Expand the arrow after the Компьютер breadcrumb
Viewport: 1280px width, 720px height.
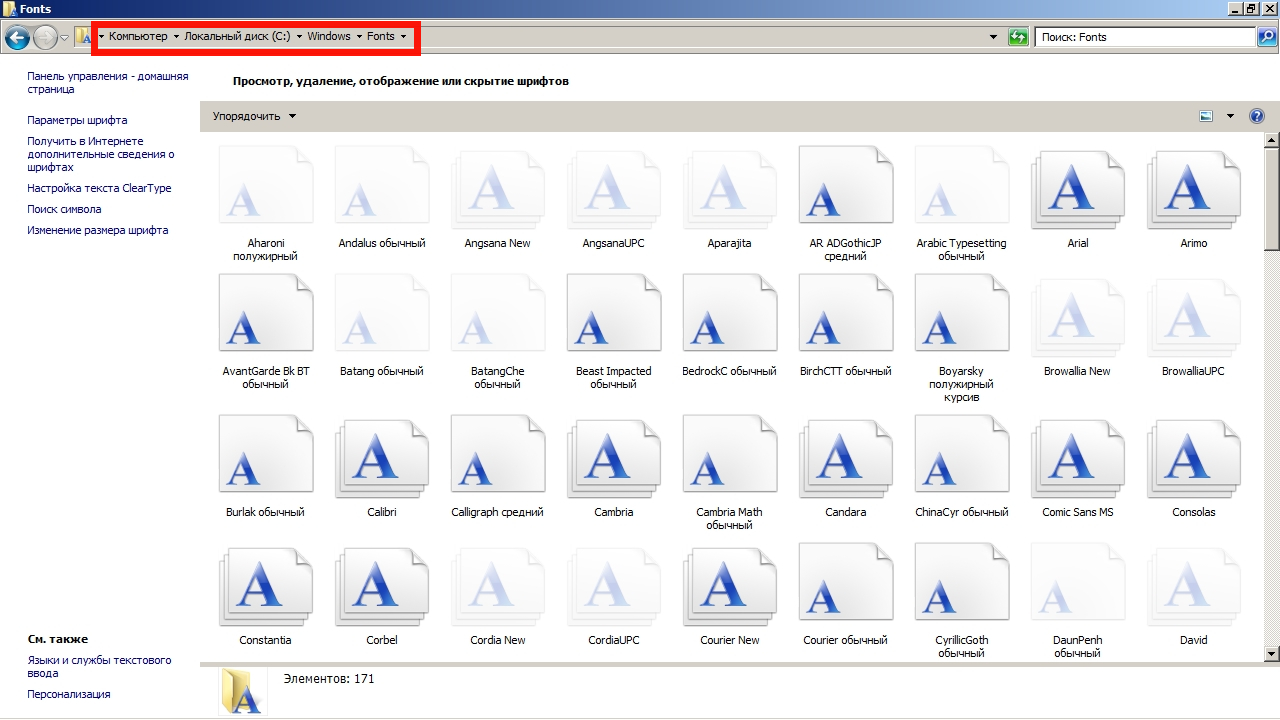pos(176,37)
